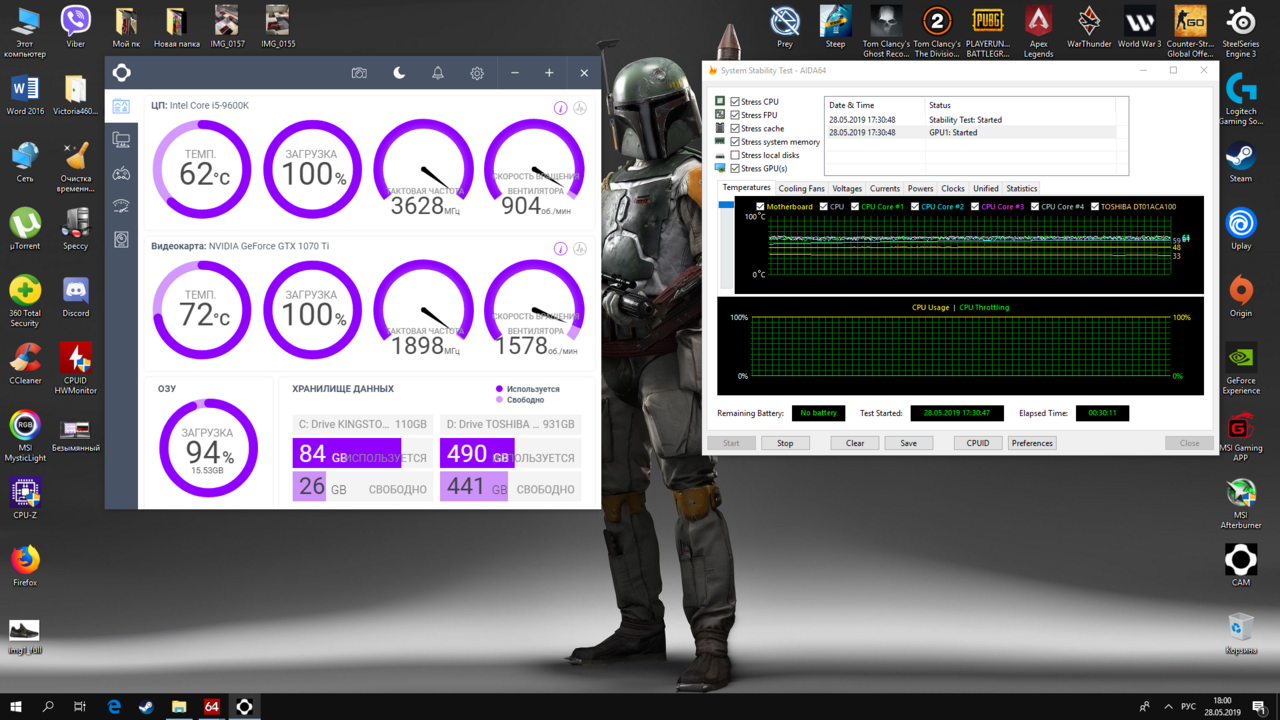Image resolution: width=1280 pixels, height=720 pixels.
Task: Select the Uplay desktop icon
Action: 1241,229
